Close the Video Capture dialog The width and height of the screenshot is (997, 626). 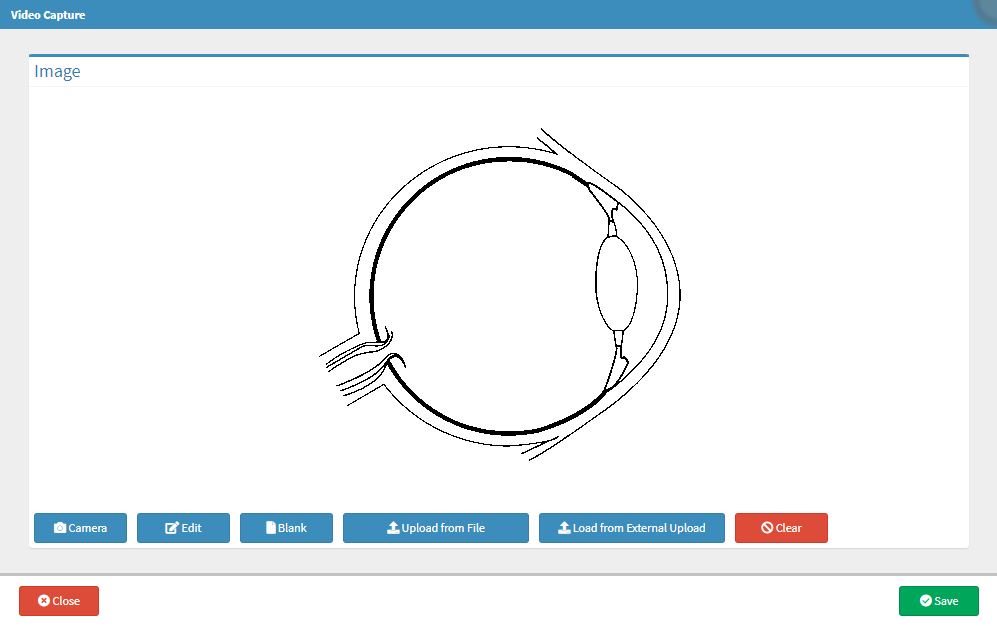[x=58, y=601]
